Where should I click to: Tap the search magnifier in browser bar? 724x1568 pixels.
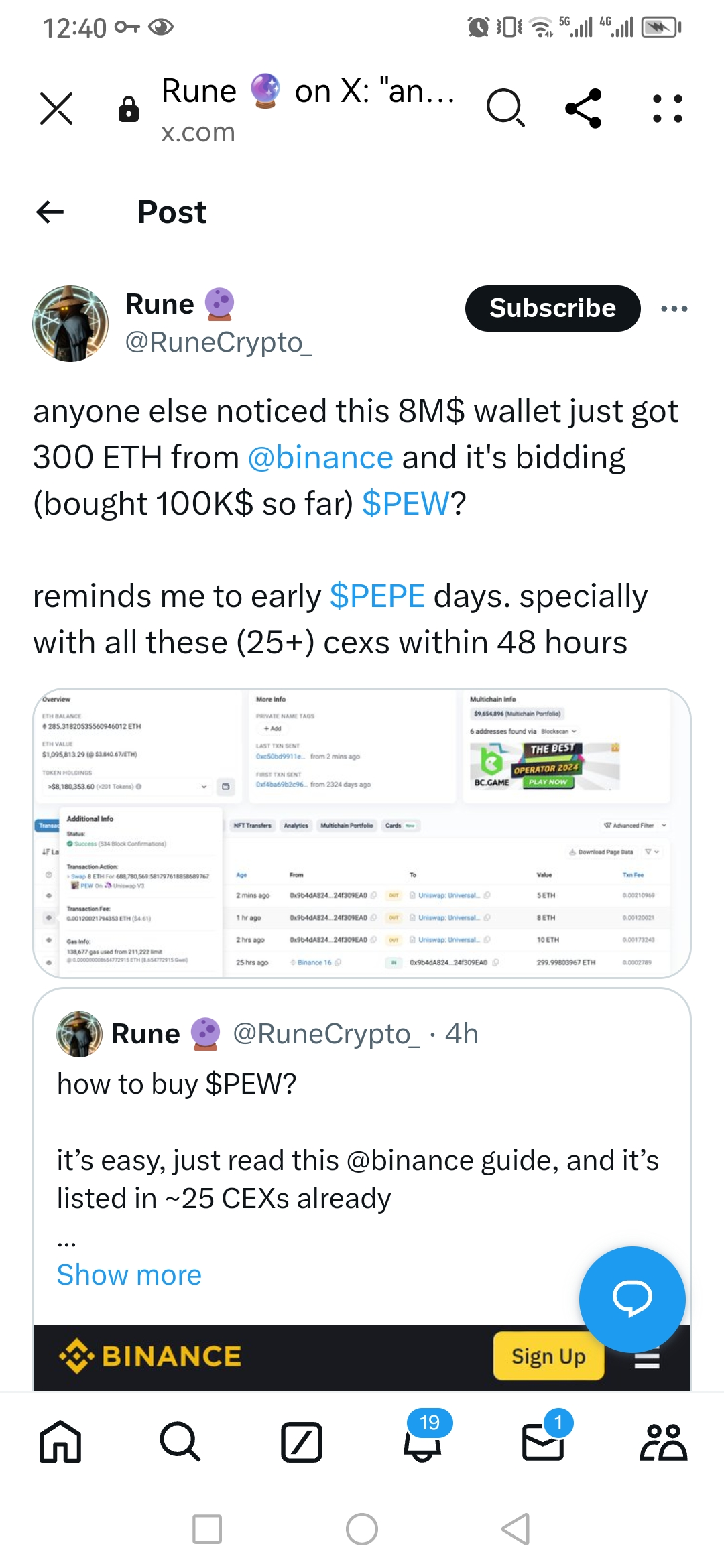[505, 109]
